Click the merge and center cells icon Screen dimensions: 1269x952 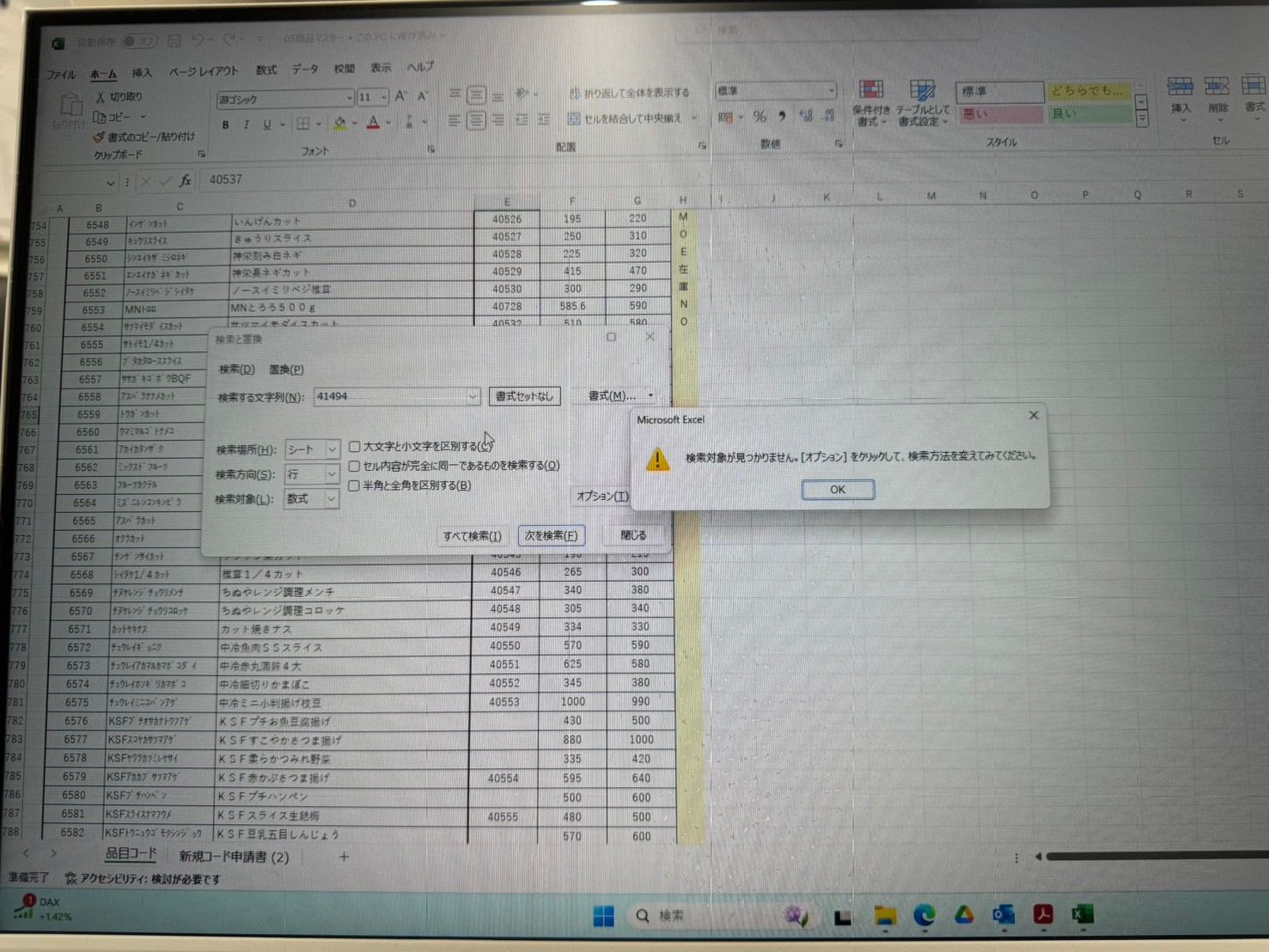pos(574,119)
